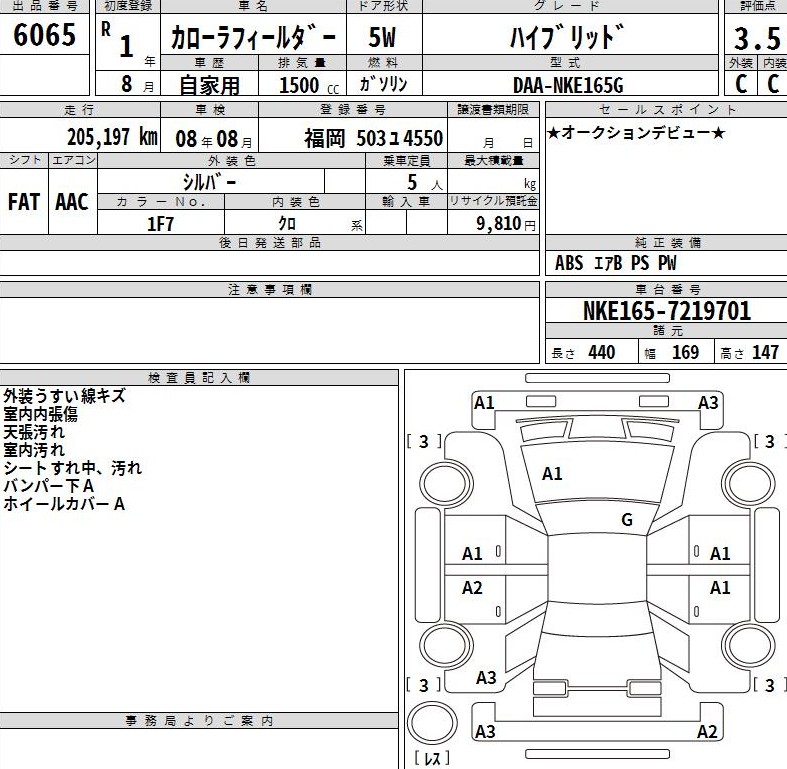Click inspector note 室内内張傷
The width and height of the screenshot is (787, 769).
[40, 414]
